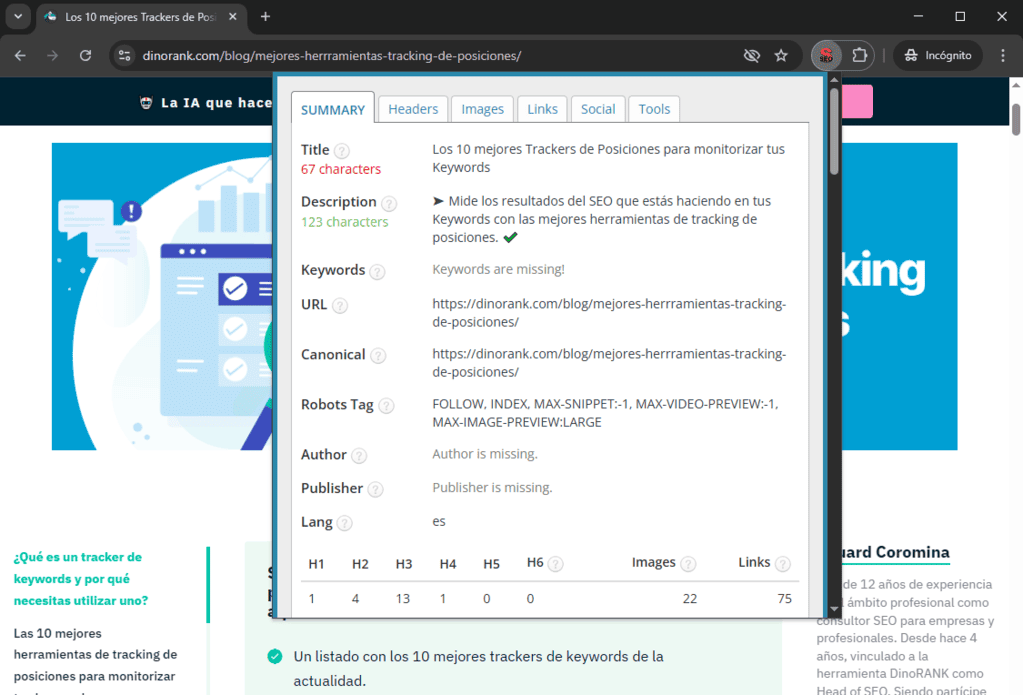The image size is (1023, 695).
Task: Switch to the Headers tab
Action: tap(412, 108)
